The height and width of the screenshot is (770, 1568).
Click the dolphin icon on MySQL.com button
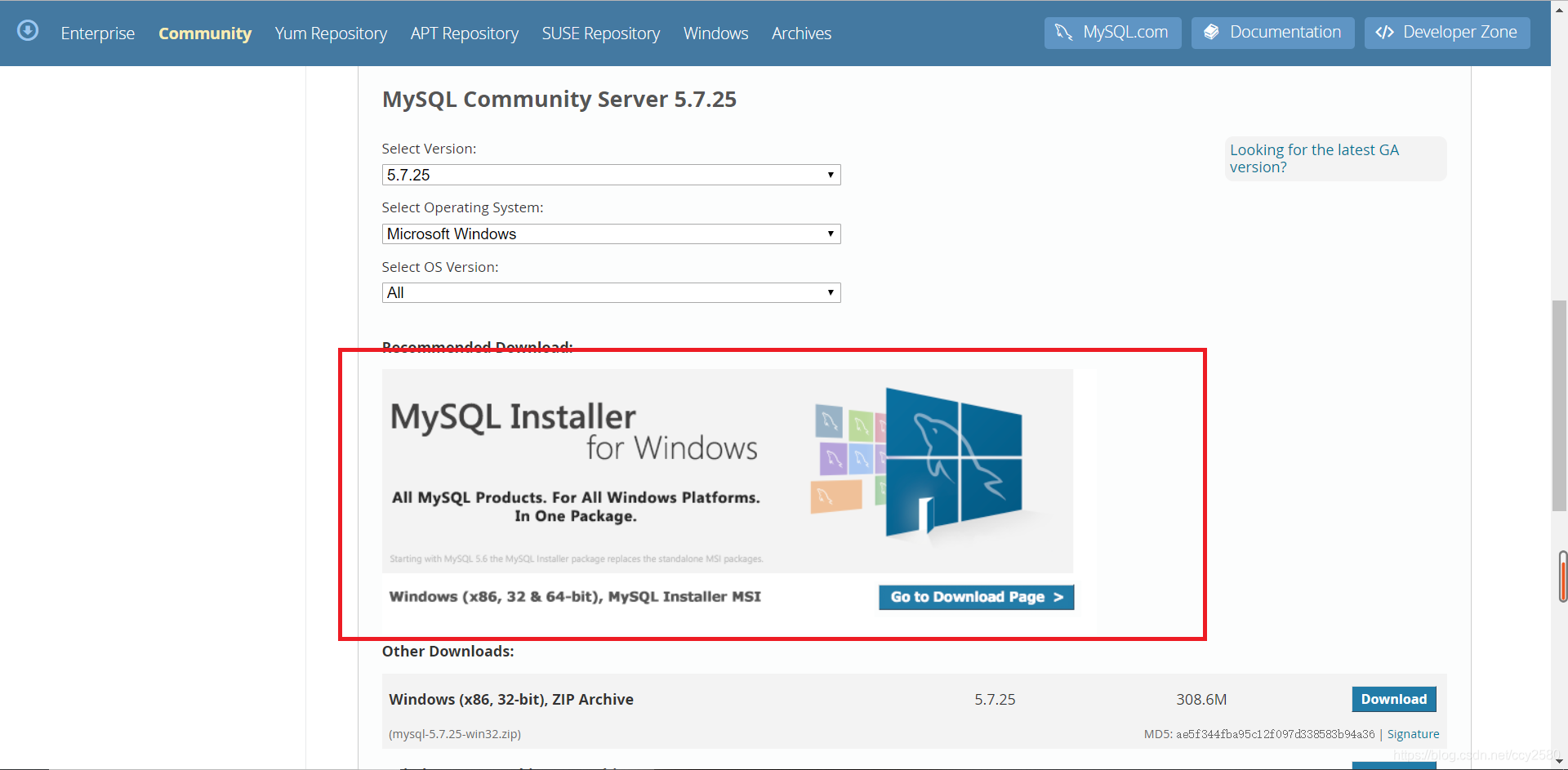1063,32
